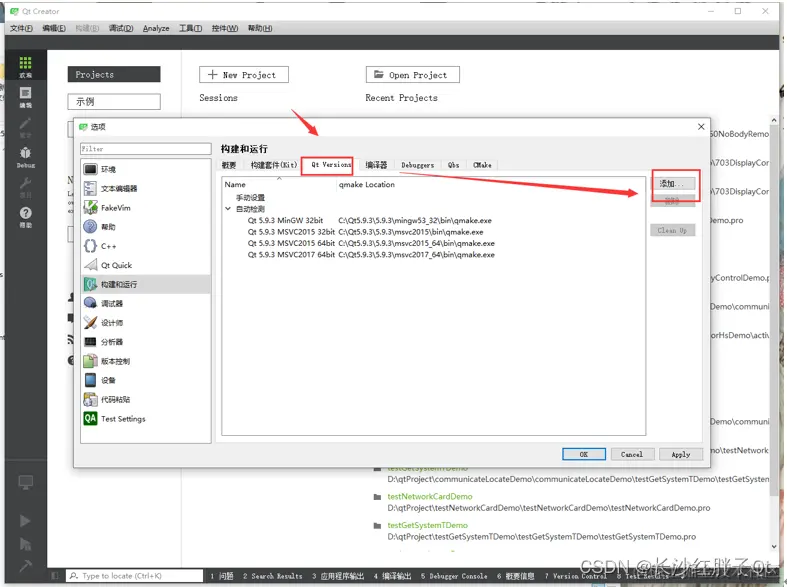787x587 pixels.
Task: Open testNetworkCardDemo recent project link
Action: coord(430,496)
